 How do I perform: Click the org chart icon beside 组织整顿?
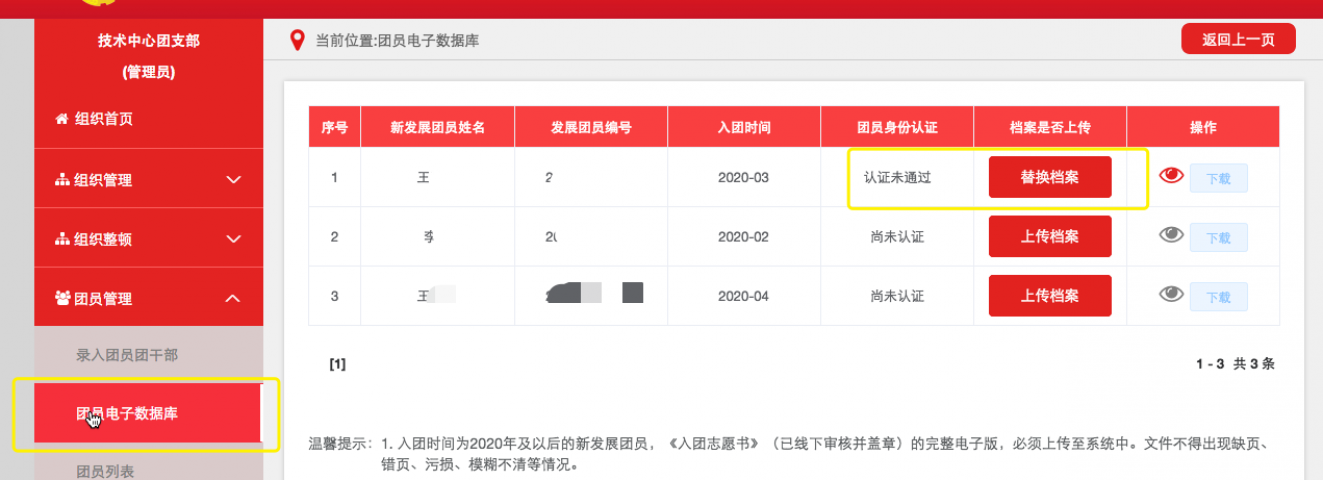pyautogui.click(x=62, y=240)
